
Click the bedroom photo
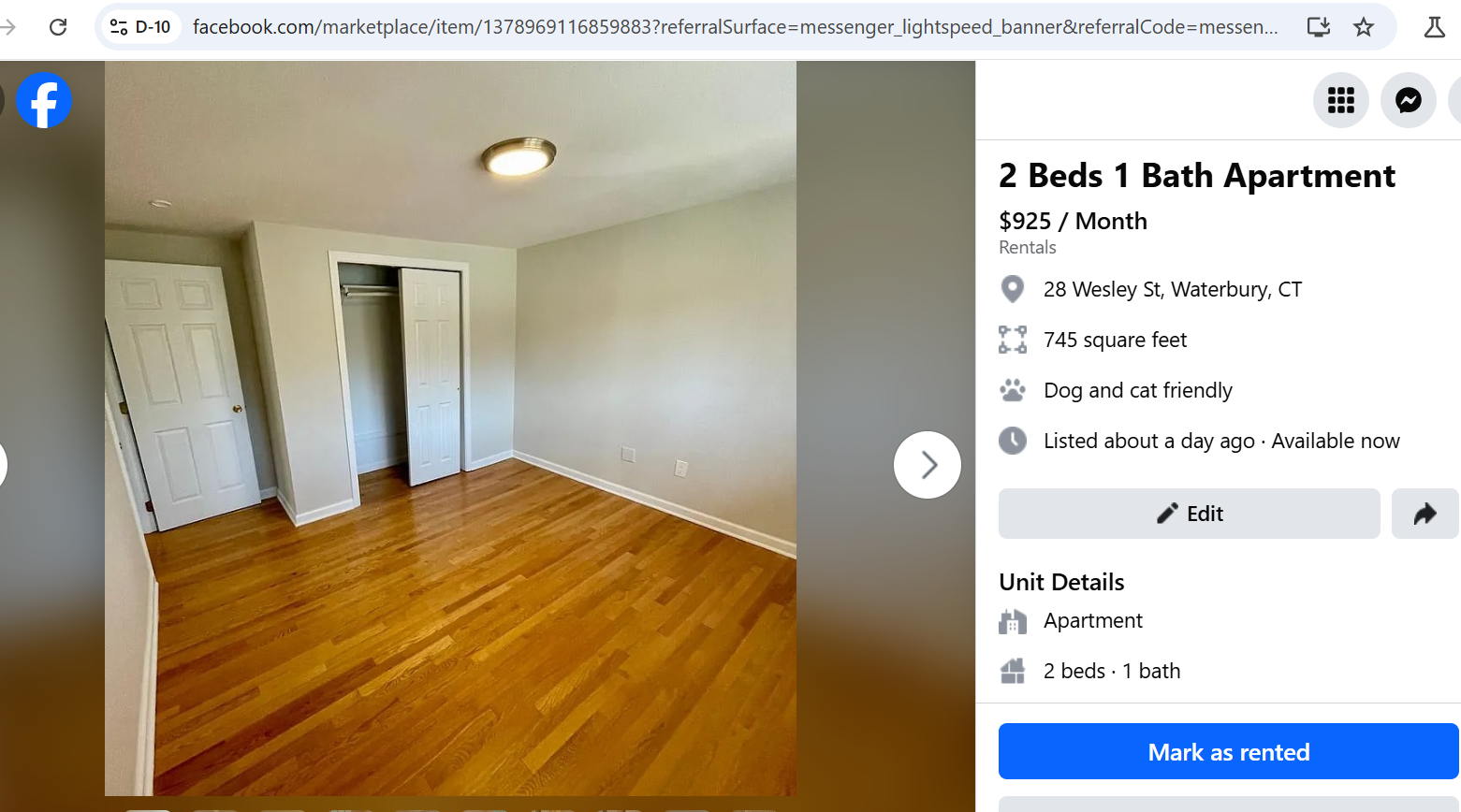(x=450, y=428)
